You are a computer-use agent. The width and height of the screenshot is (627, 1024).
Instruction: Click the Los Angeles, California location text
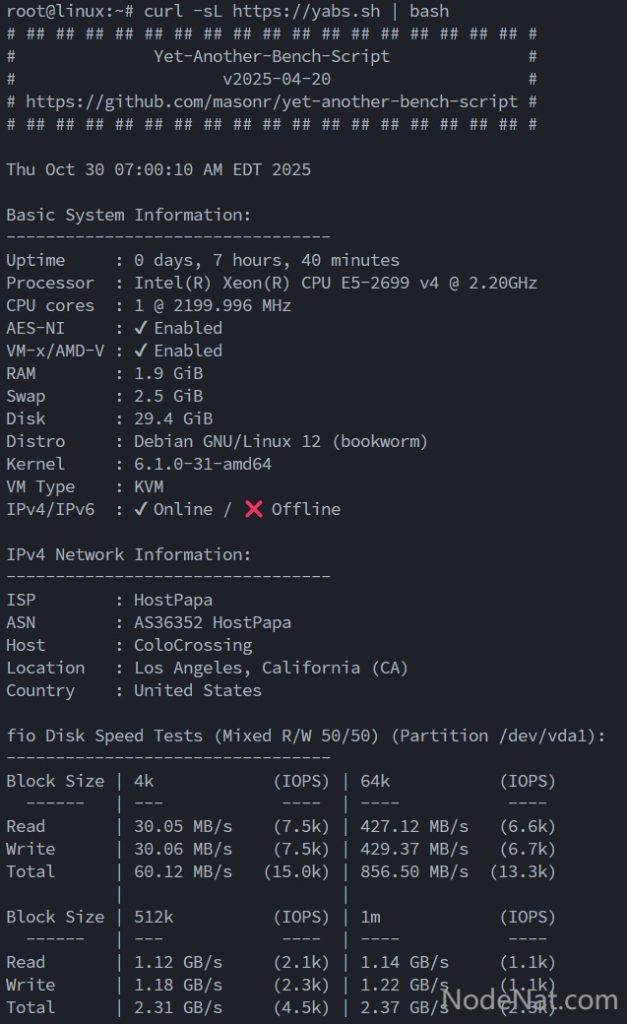click(271, 668)
